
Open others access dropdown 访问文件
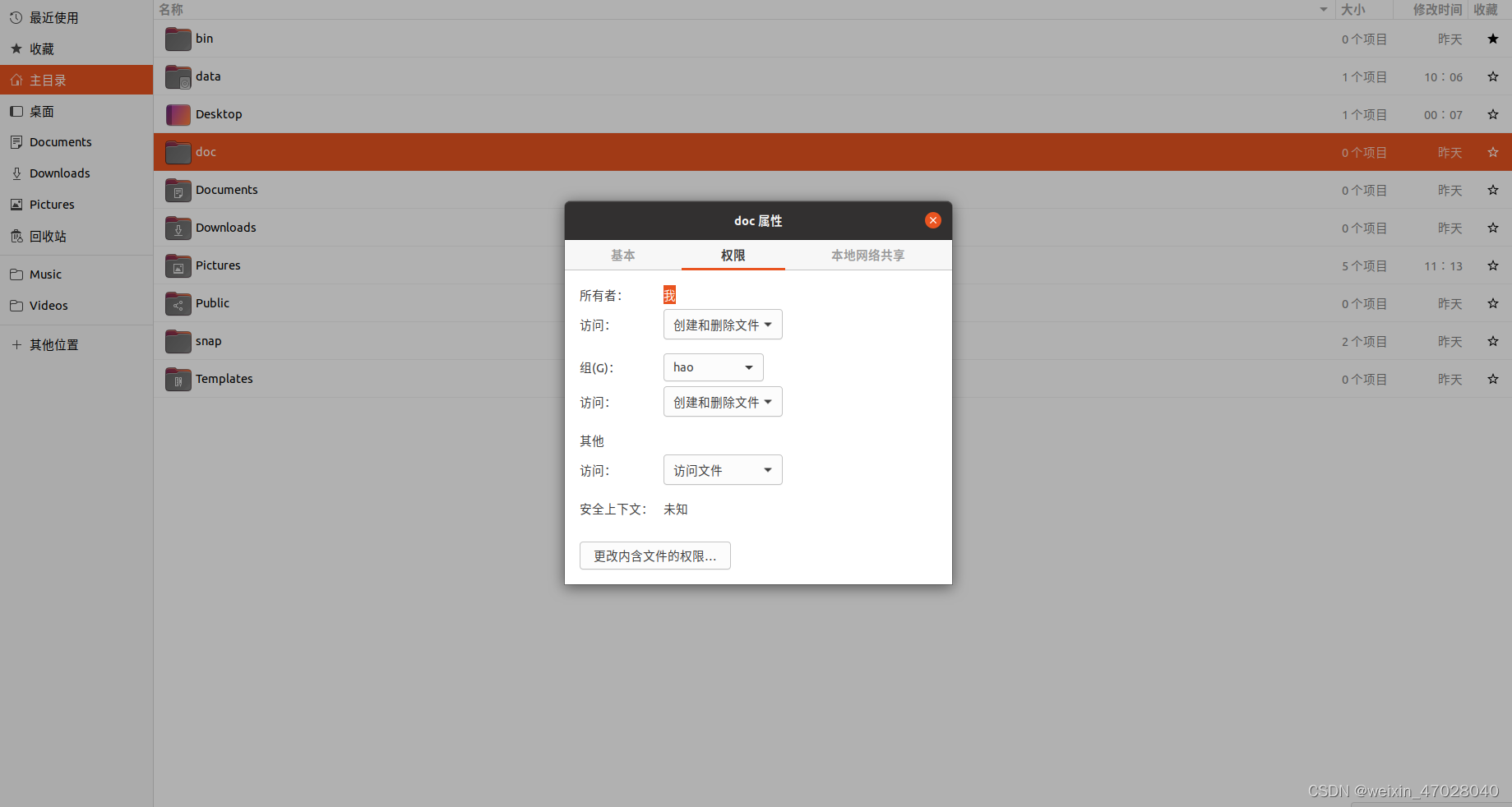pyautogui.click(x=723, y=470)
